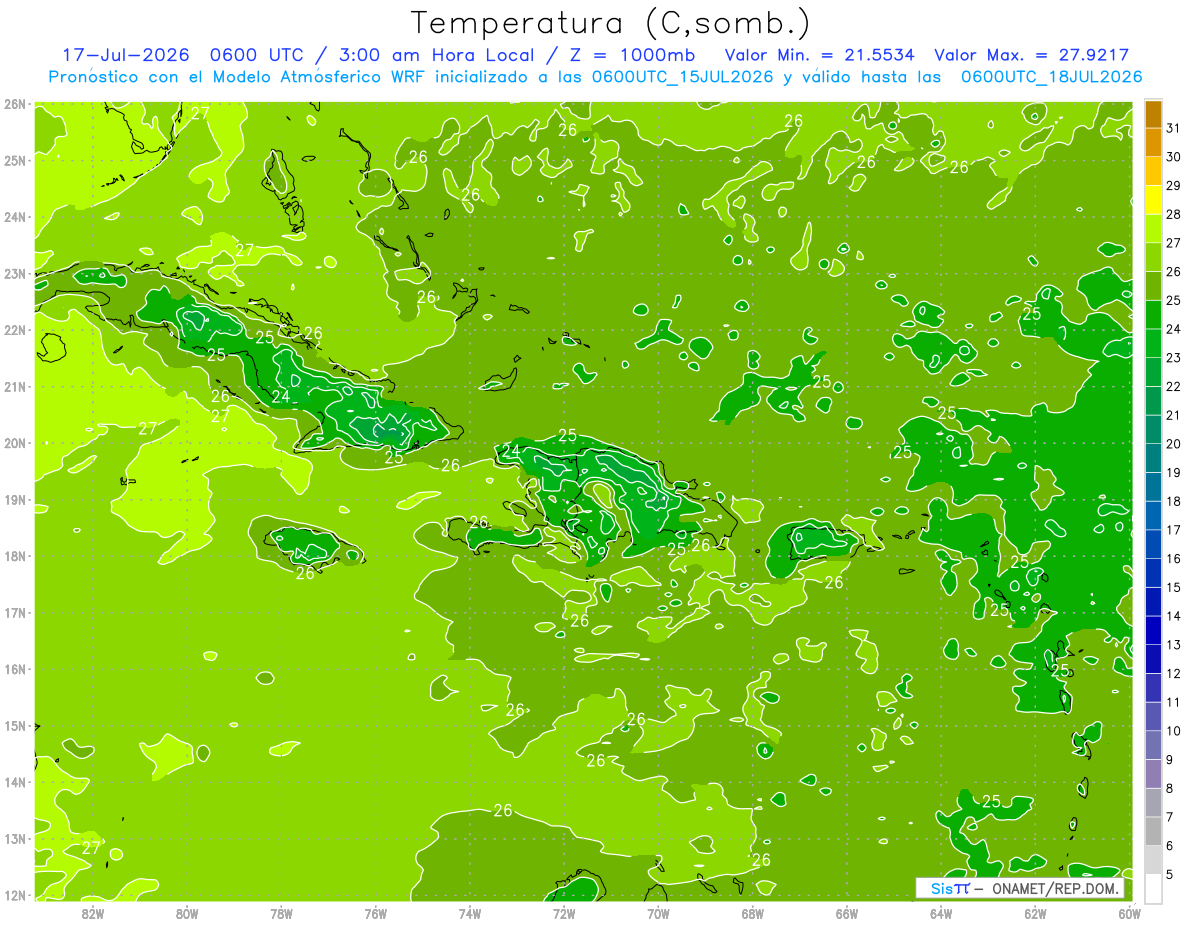Click the 80W longitude axis label
Image resolution: width=1200 pixels, height=927 pixels.
[x=187, y=913]
